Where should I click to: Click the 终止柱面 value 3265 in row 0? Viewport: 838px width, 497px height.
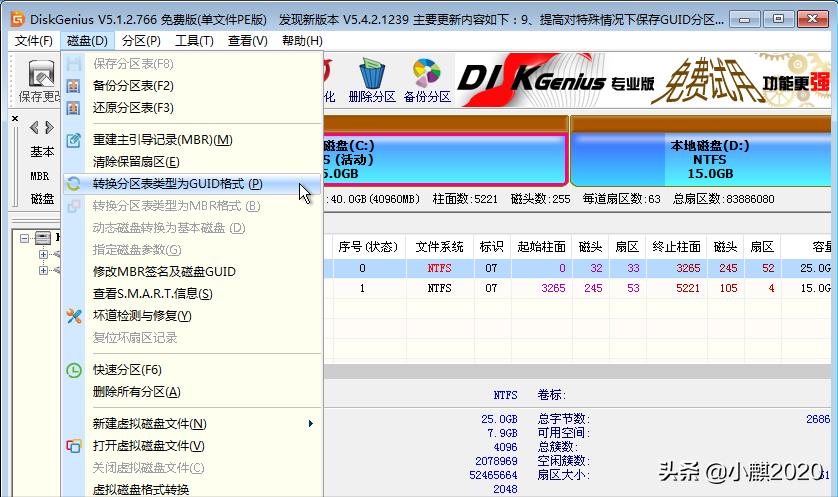tap(688, 268)
